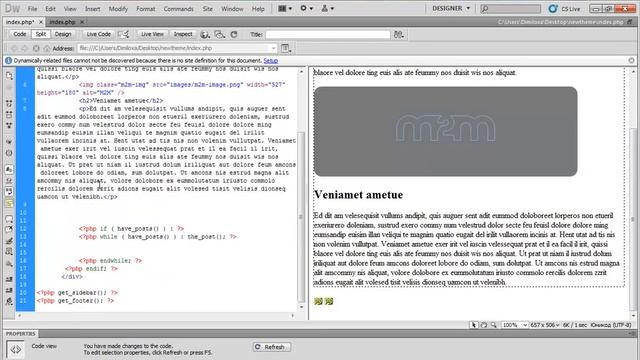
Task: Open the Site person-icon dropdown
Action: (x=328, y=8)
